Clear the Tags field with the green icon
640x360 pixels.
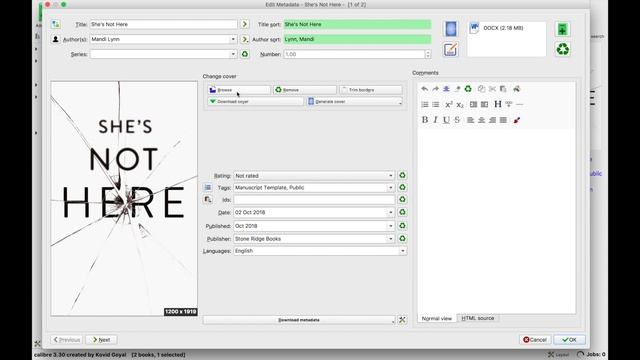[402, 187]
